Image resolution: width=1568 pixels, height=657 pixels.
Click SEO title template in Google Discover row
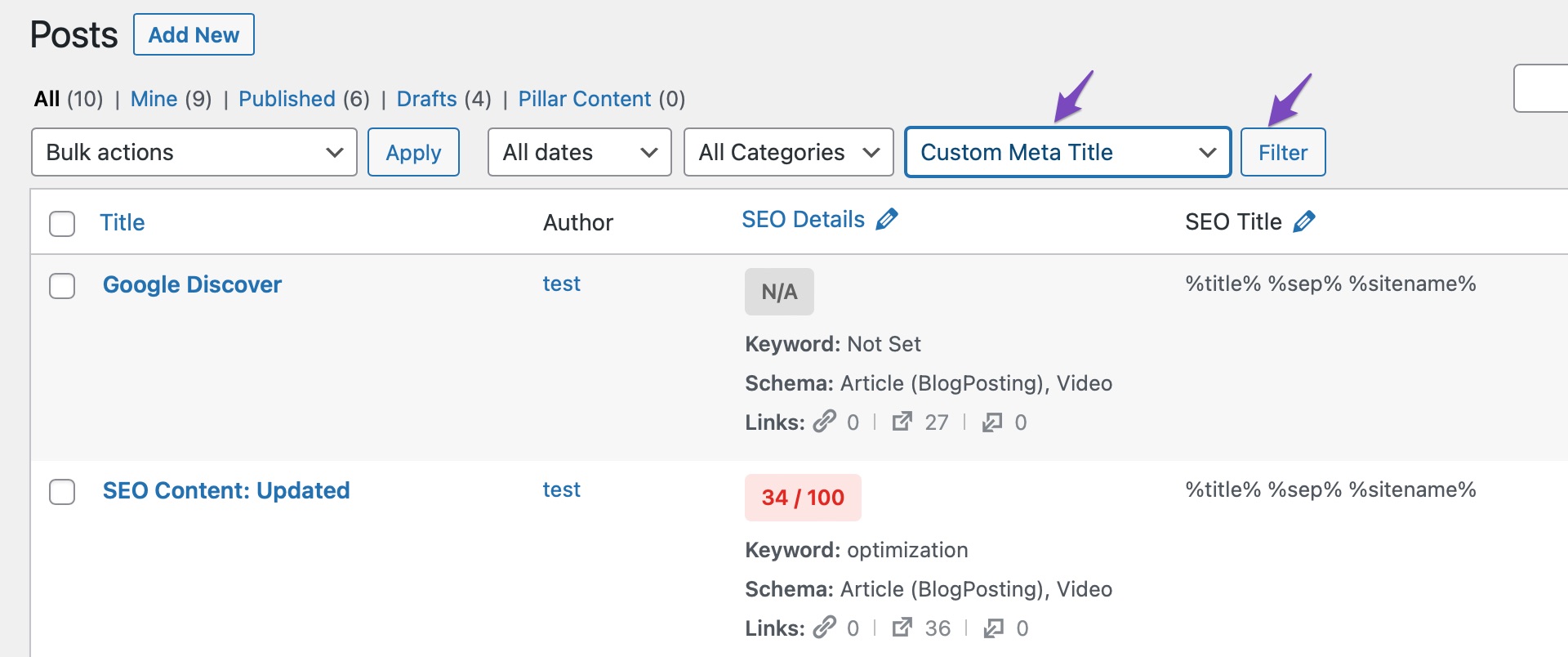1330,284
